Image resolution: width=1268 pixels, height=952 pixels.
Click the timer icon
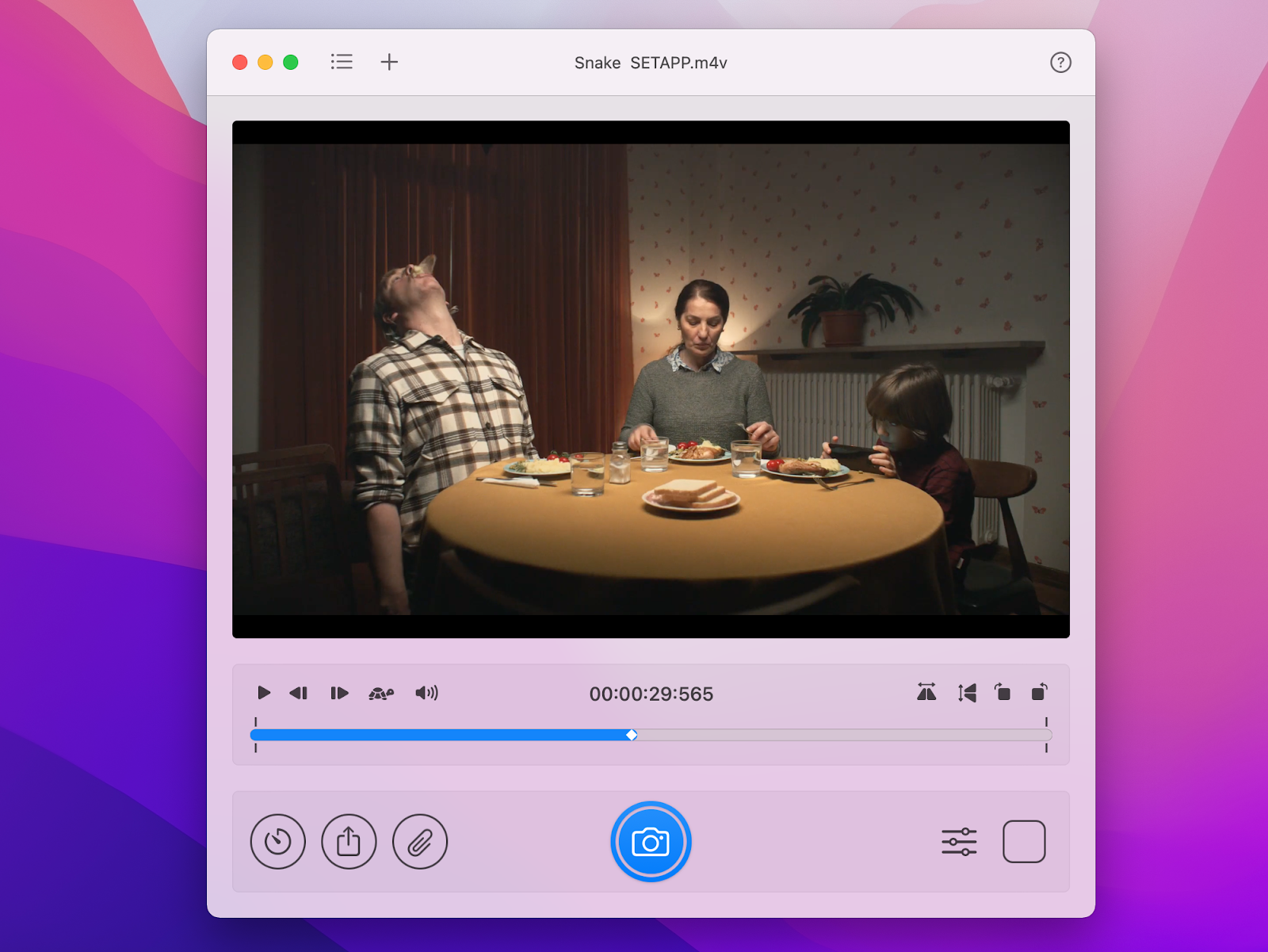pos(277,842)
